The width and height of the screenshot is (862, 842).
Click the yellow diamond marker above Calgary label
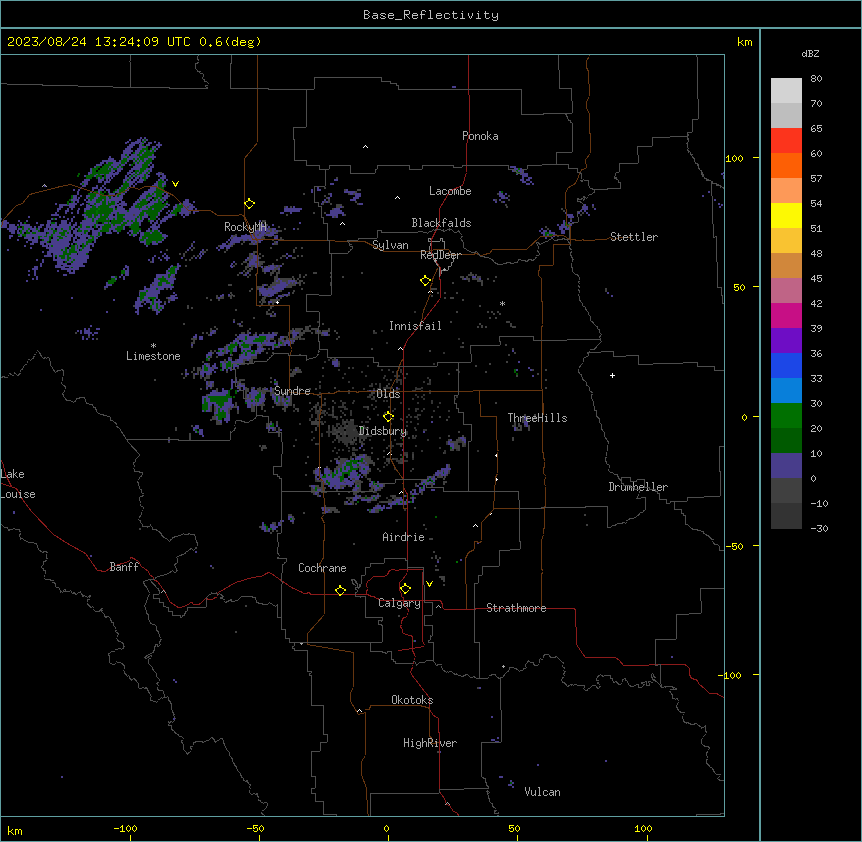click(405, 589)
